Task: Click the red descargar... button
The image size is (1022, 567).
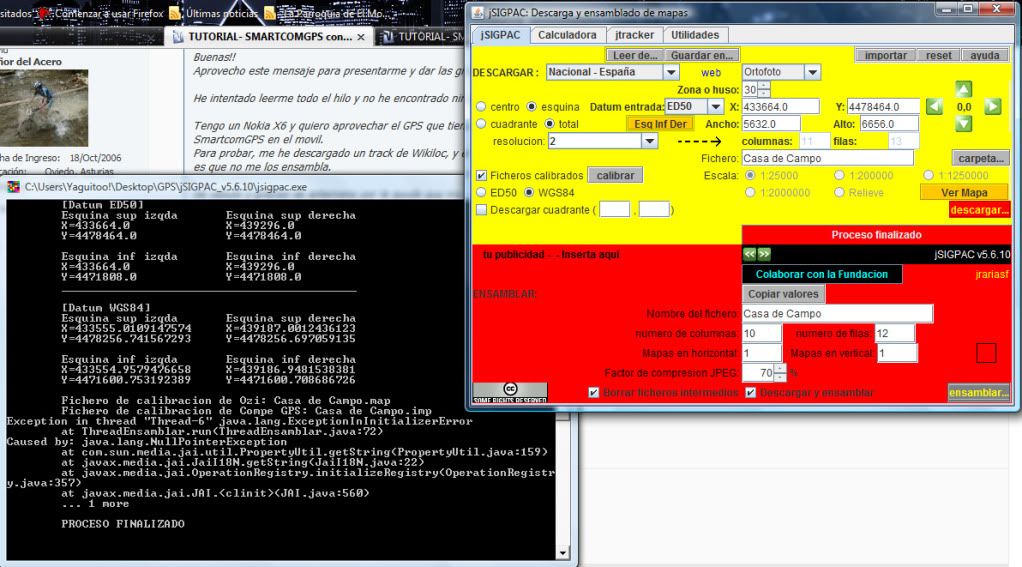Action: pos(979,210)
